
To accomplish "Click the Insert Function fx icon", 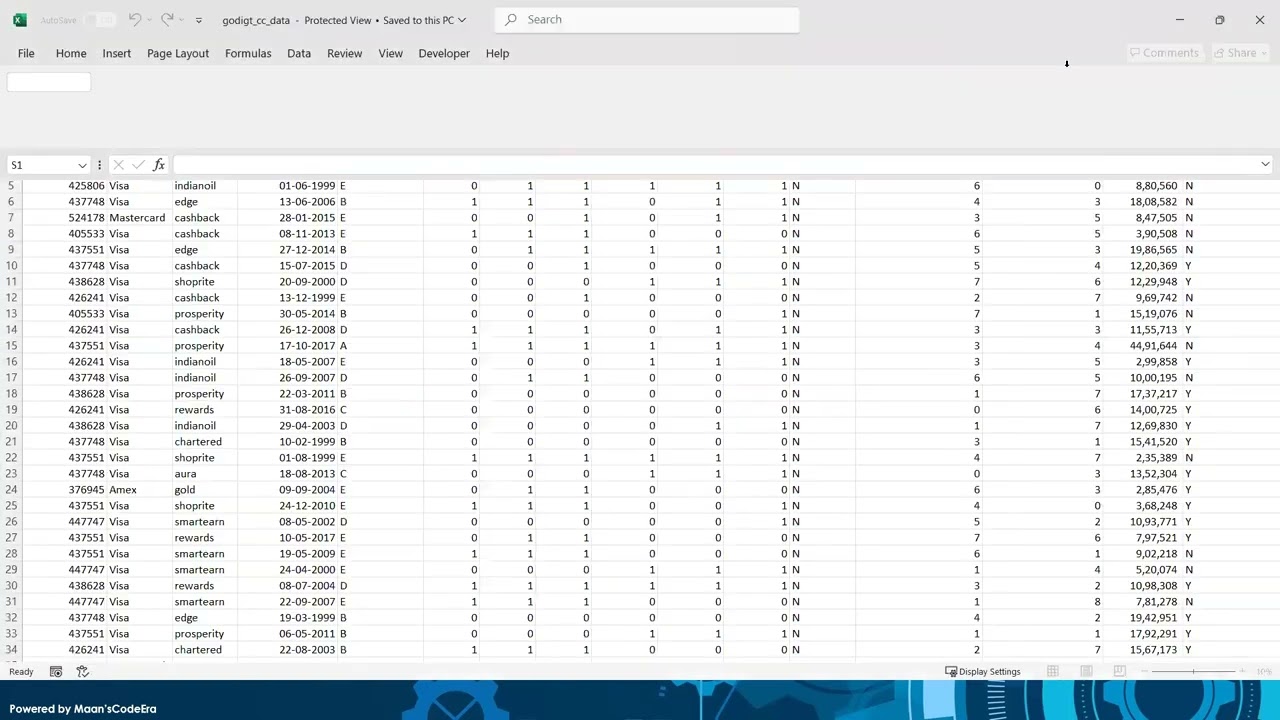I will coord(159,165).
